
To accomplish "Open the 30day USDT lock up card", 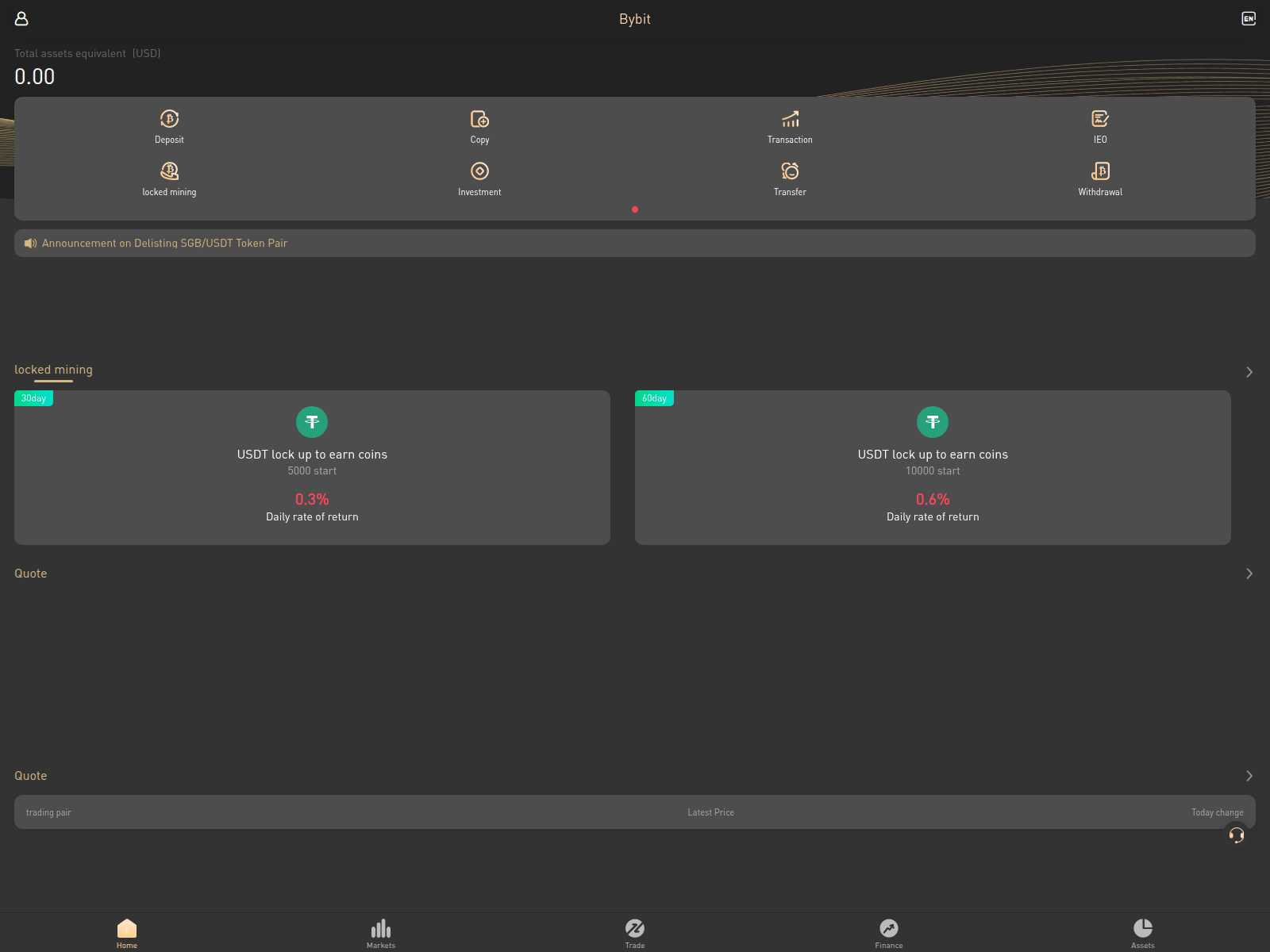I will (x=312, y=467).
